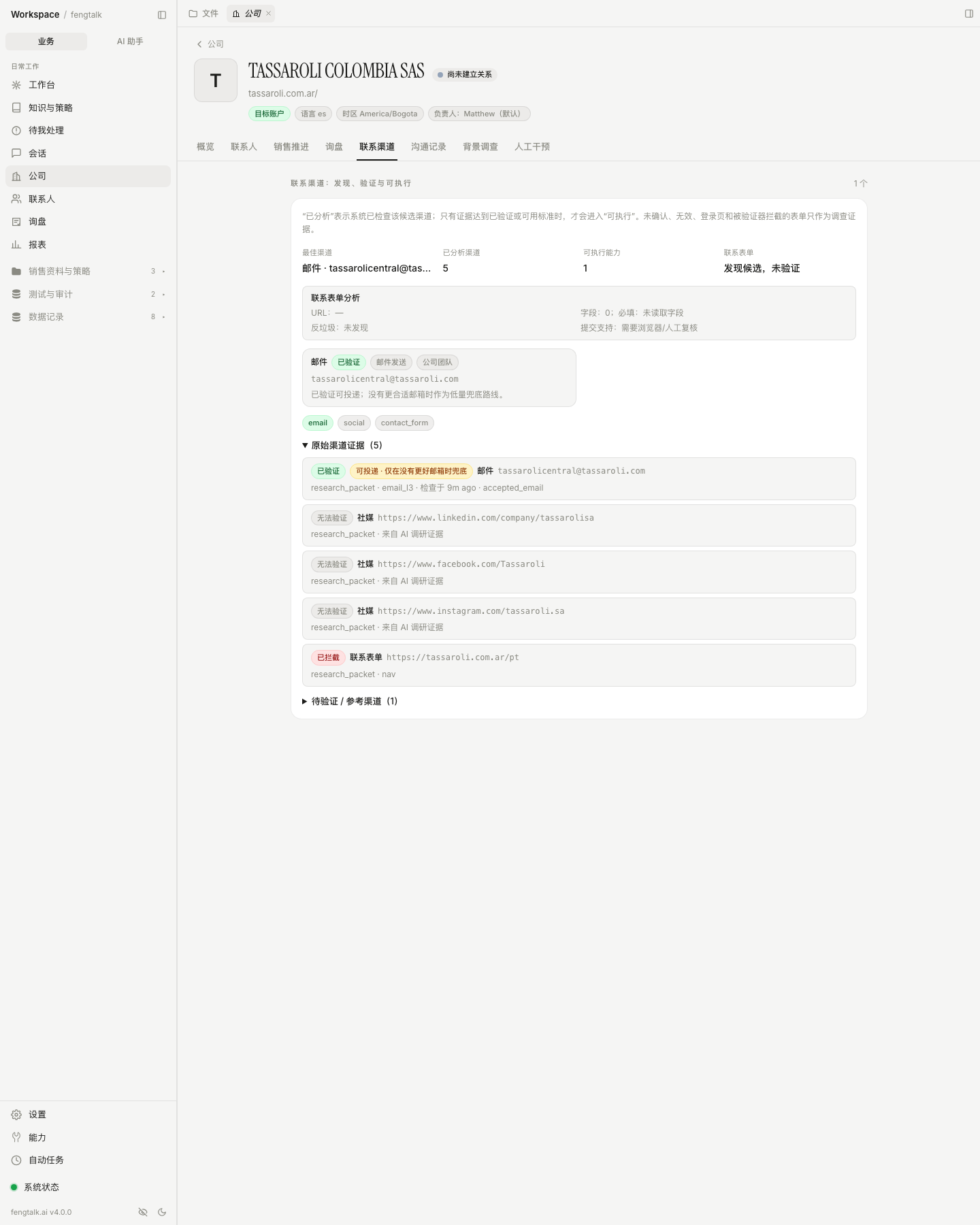Open the 沟通记录 tab
Image resolution: width=980 pixels, height=1225 pixels.
(429, 147)
